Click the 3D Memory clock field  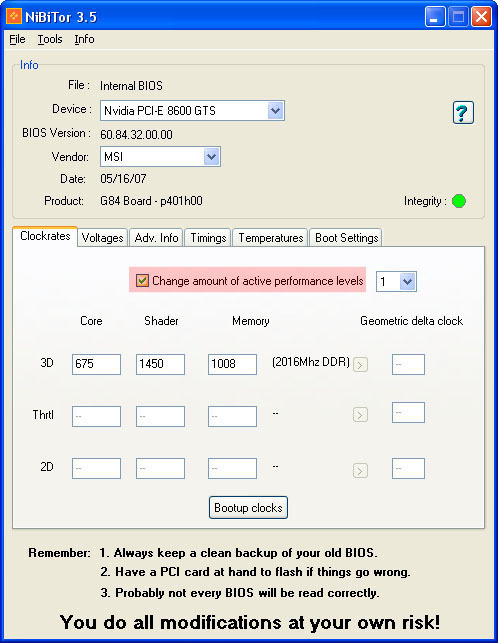pyautogui.click(x=233, y=364)
